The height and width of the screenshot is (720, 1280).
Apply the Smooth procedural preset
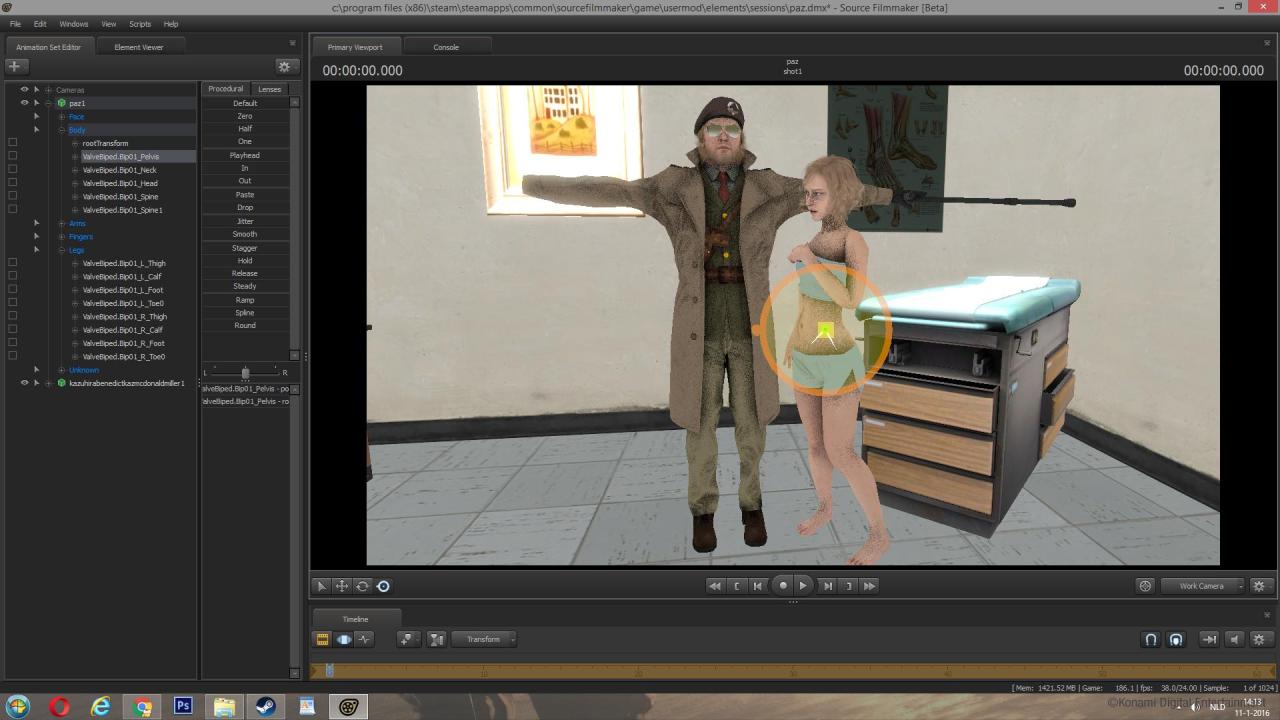pyautogui.click(x=245, y=234)
